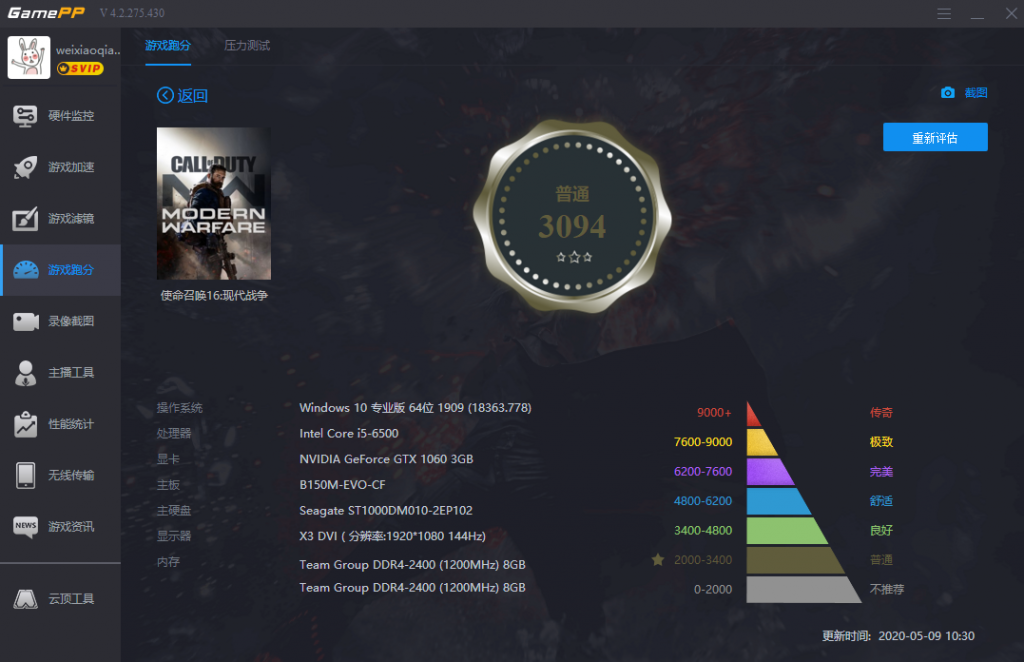The width and height of the screenshot is (1024, 662).
Task: Click the 极致 rating label
Action: point(881,442)
